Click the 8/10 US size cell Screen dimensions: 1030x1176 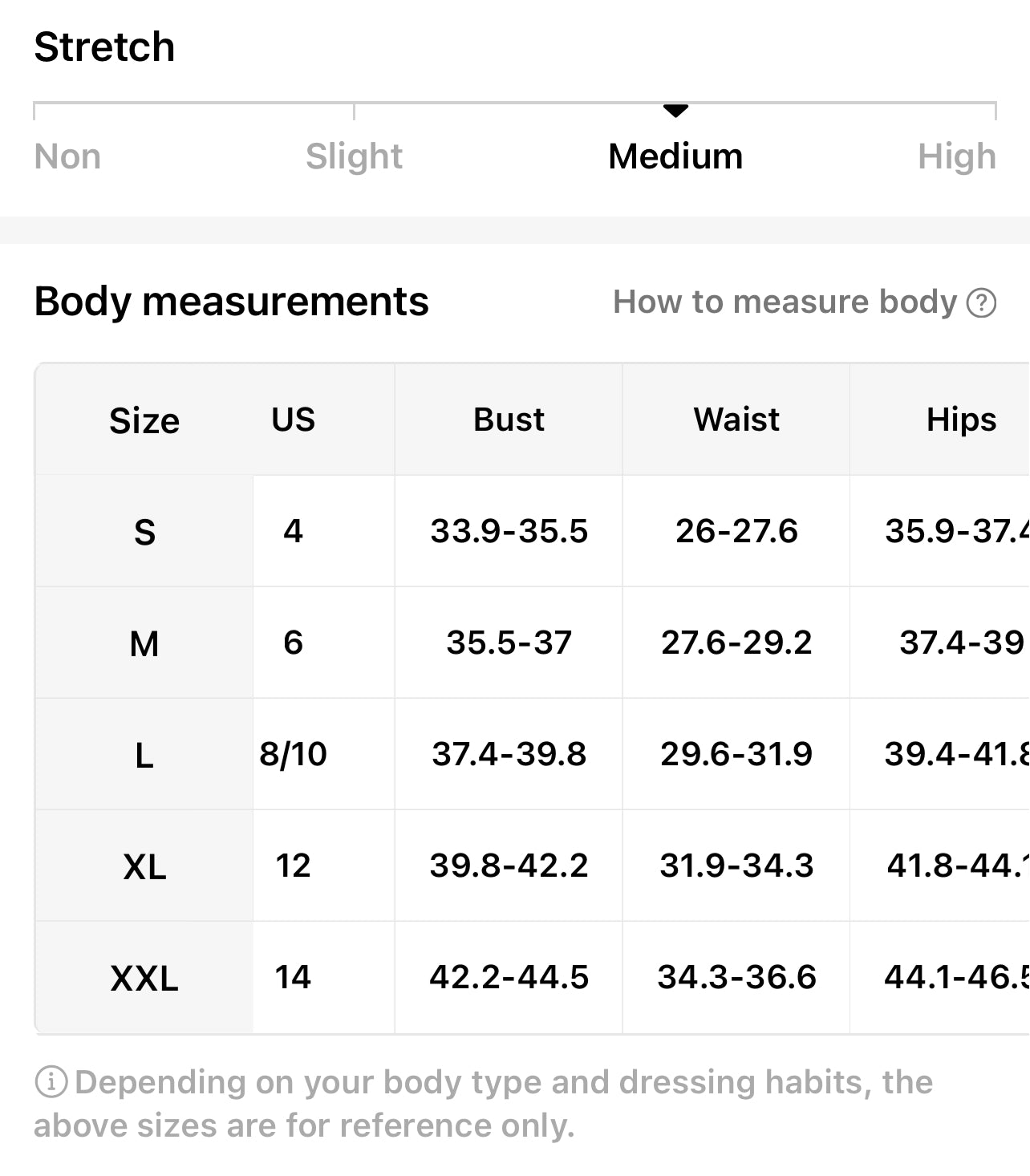click(x=293, y=754)
